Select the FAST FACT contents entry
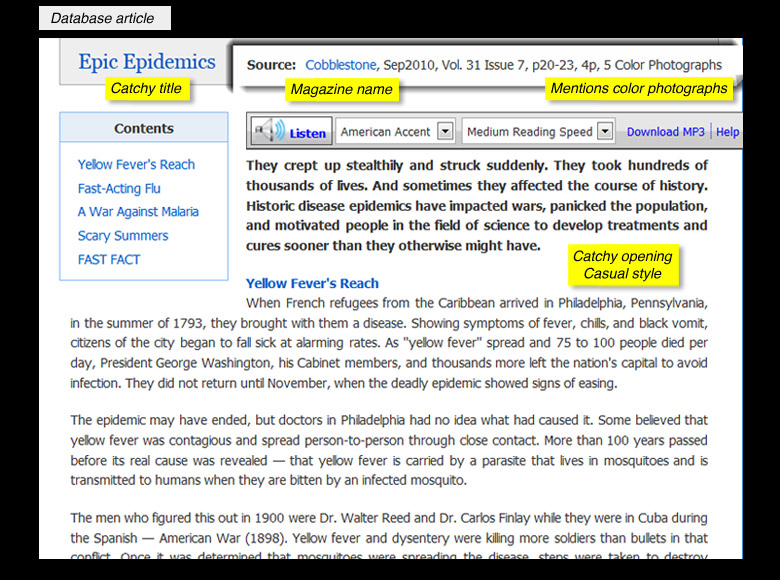 tap(109, 260)
